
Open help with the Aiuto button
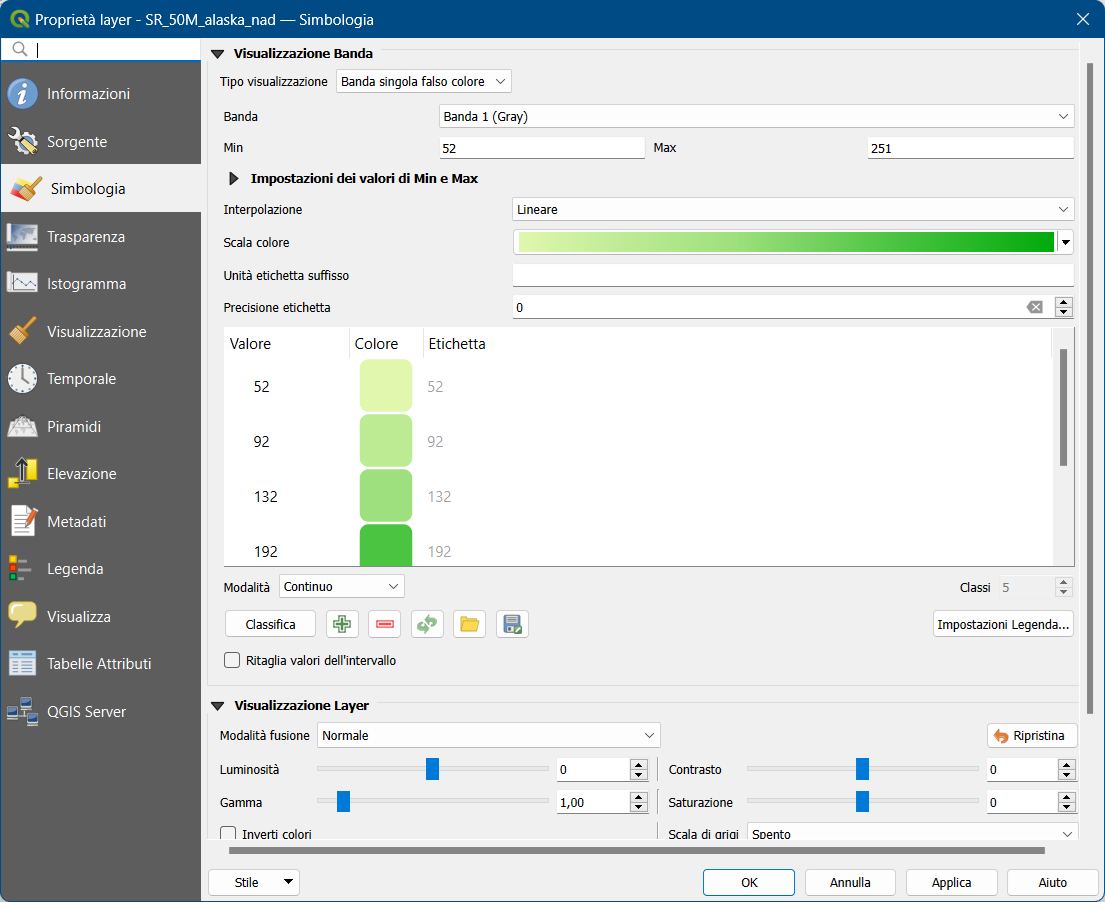1053,882
